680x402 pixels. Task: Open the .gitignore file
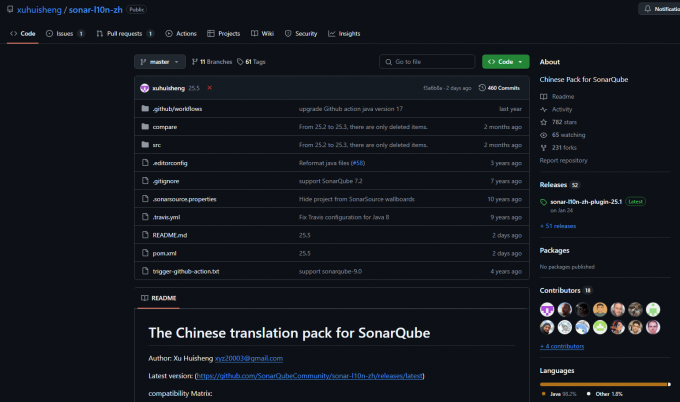click(x=166, y=181)
